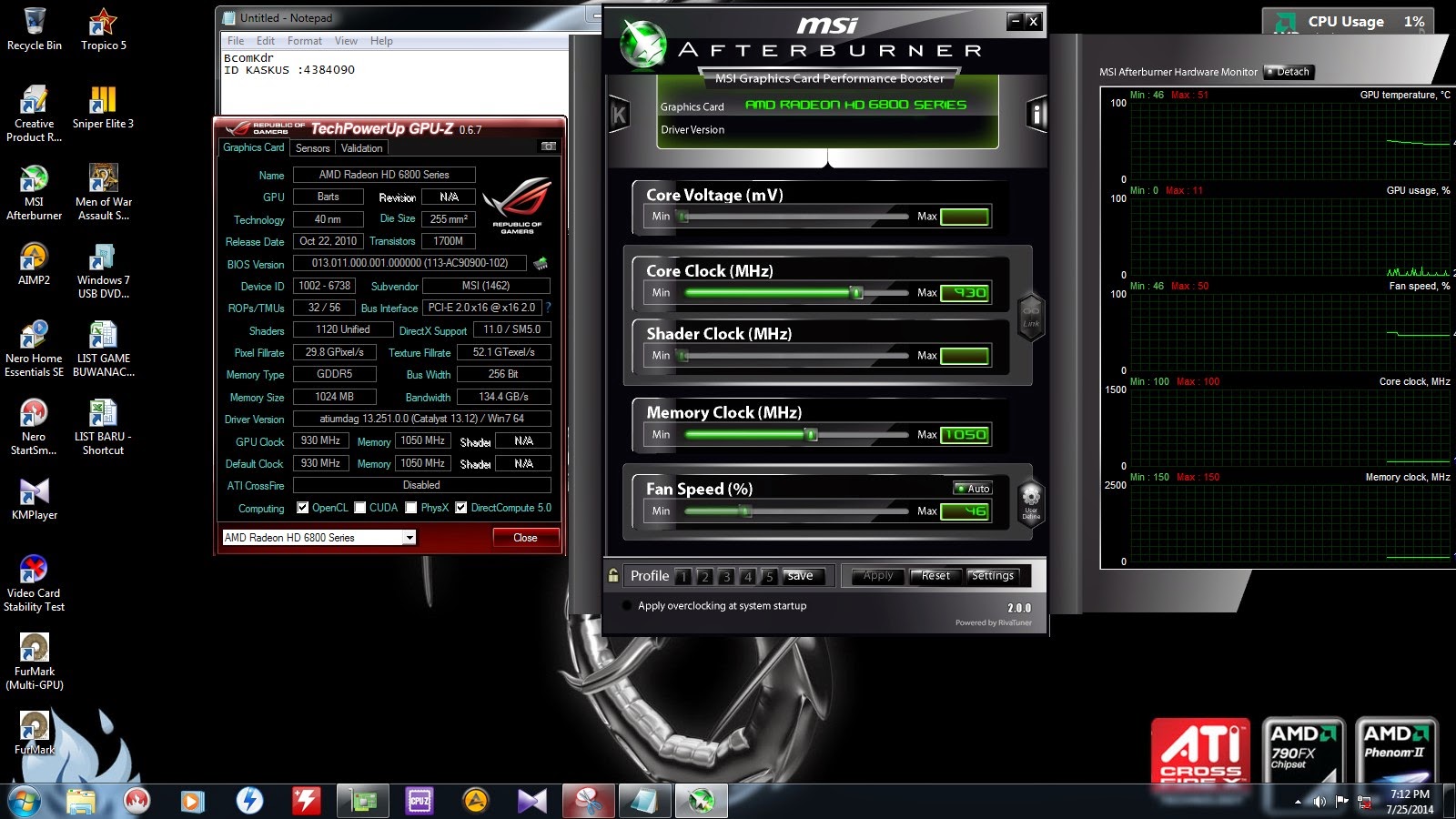Open the Notepad Format menu
This screenshot has height=819, width=1456.
pos(305,41)
